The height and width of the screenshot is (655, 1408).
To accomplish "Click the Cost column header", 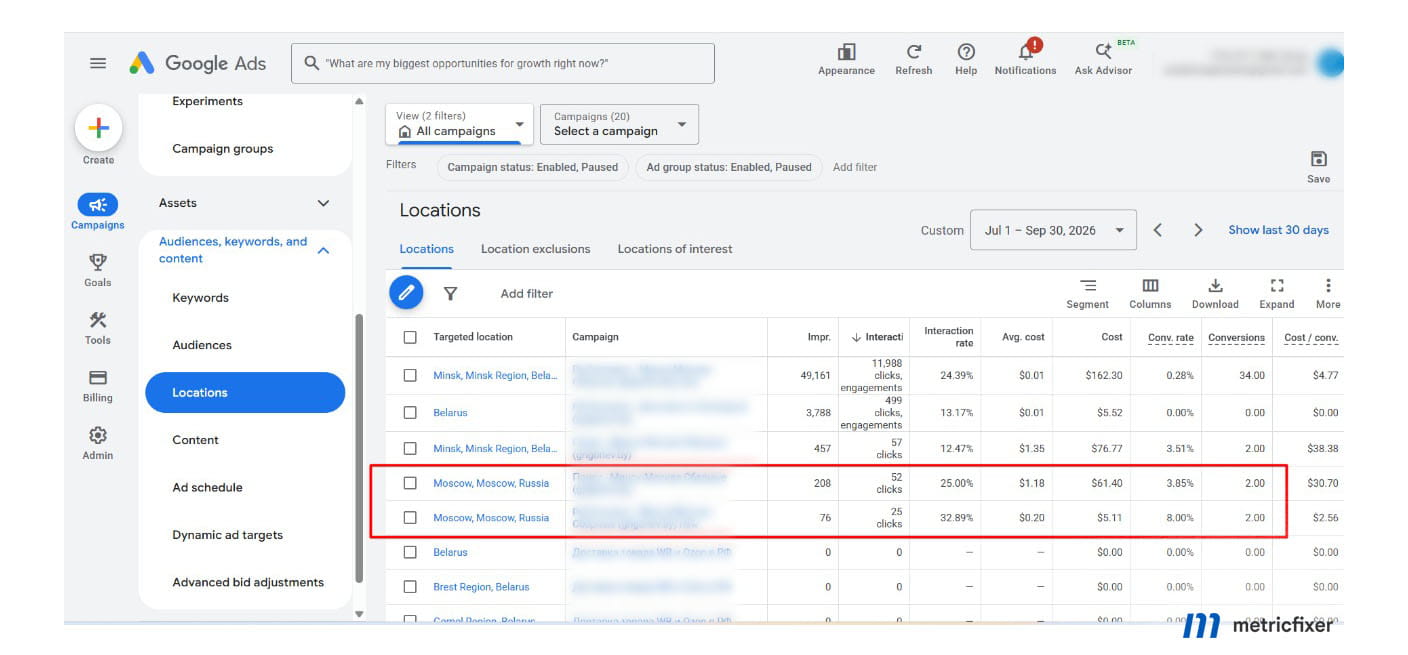I will tap(1112, 337).
